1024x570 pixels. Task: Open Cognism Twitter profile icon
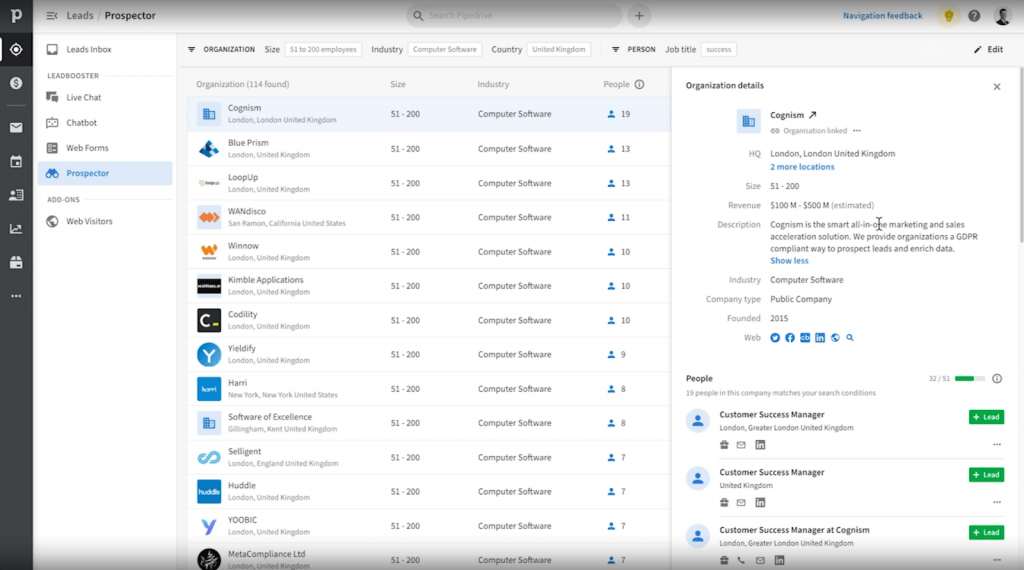pos(775,338)
